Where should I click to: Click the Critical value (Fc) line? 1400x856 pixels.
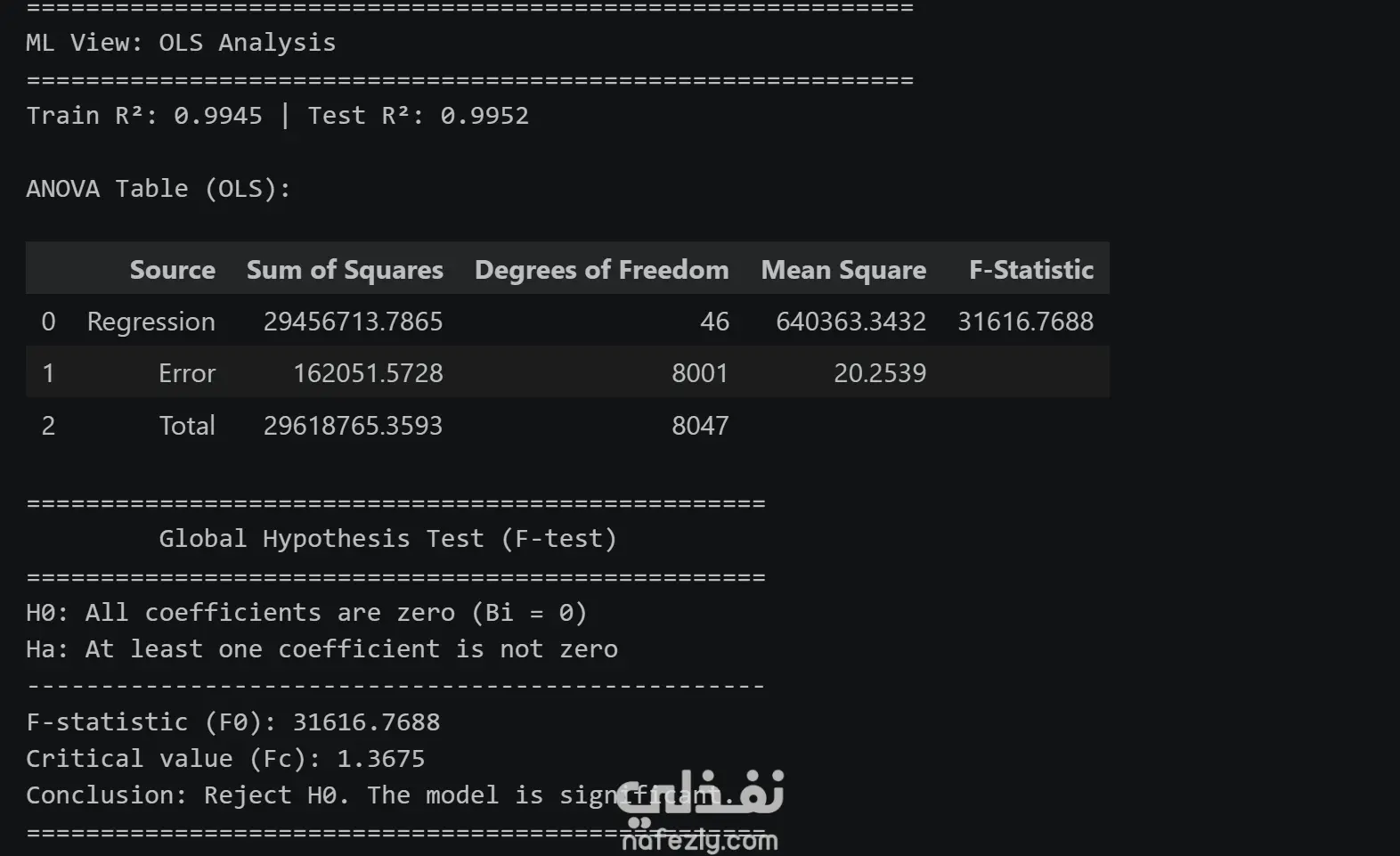click(225, 759)
